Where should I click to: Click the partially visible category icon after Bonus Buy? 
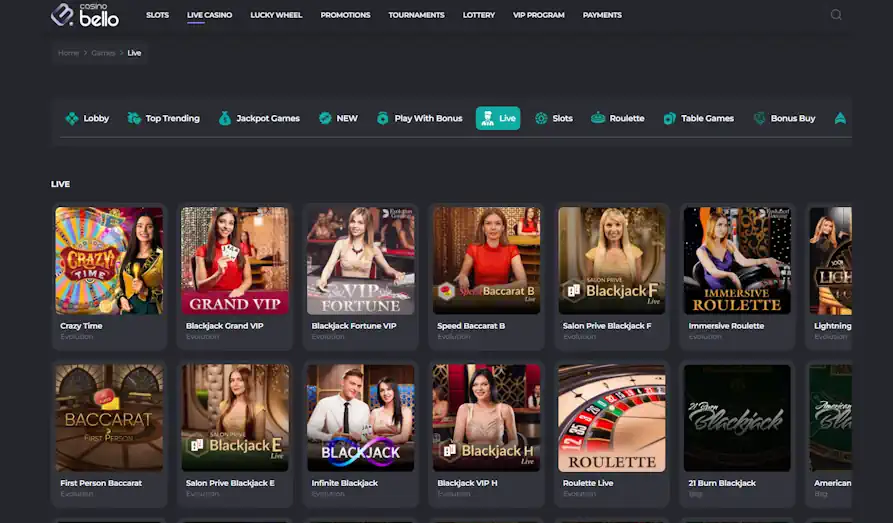point(840,119)
